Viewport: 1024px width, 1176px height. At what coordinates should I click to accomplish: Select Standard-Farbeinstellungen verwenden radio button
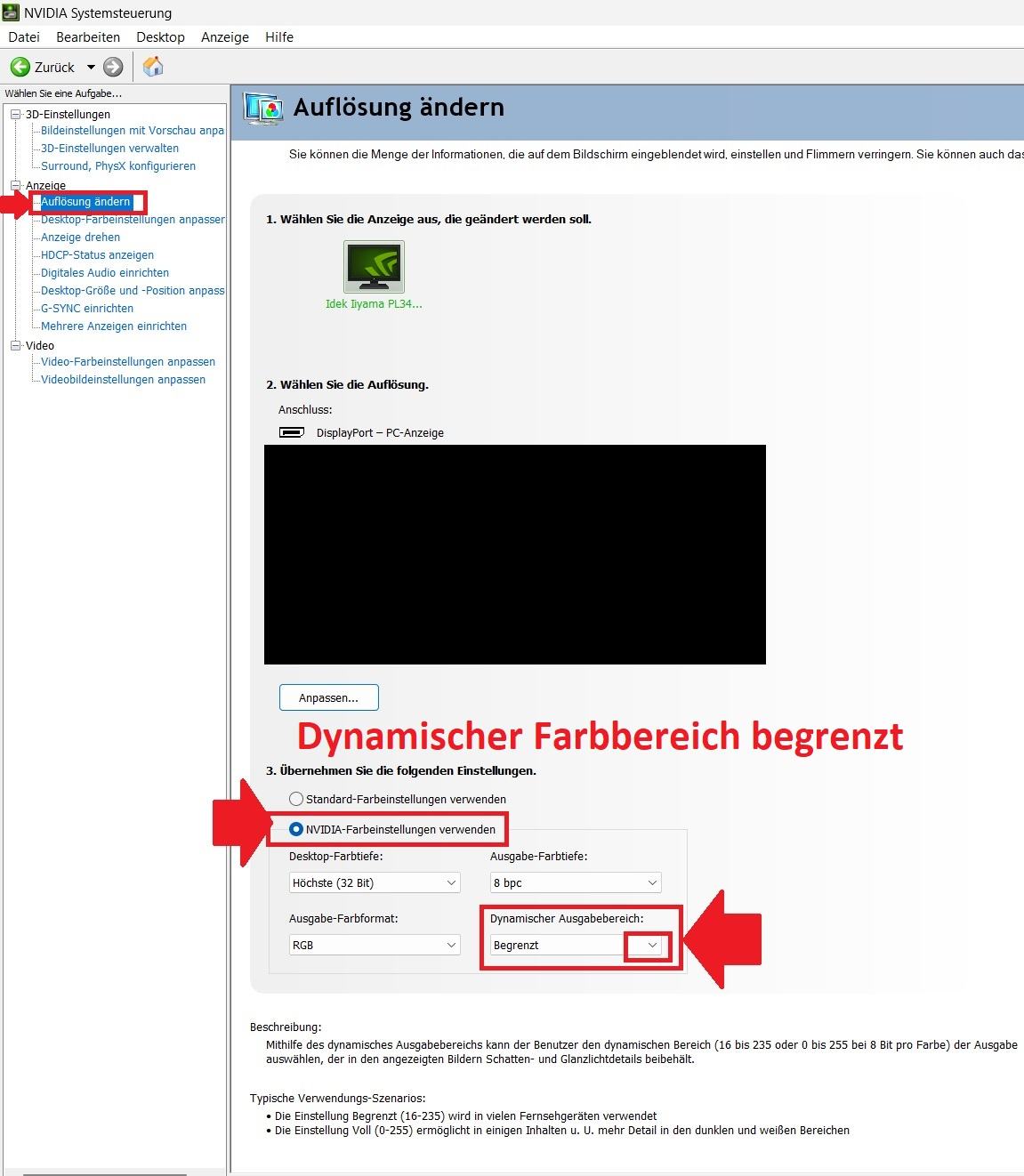296,799
